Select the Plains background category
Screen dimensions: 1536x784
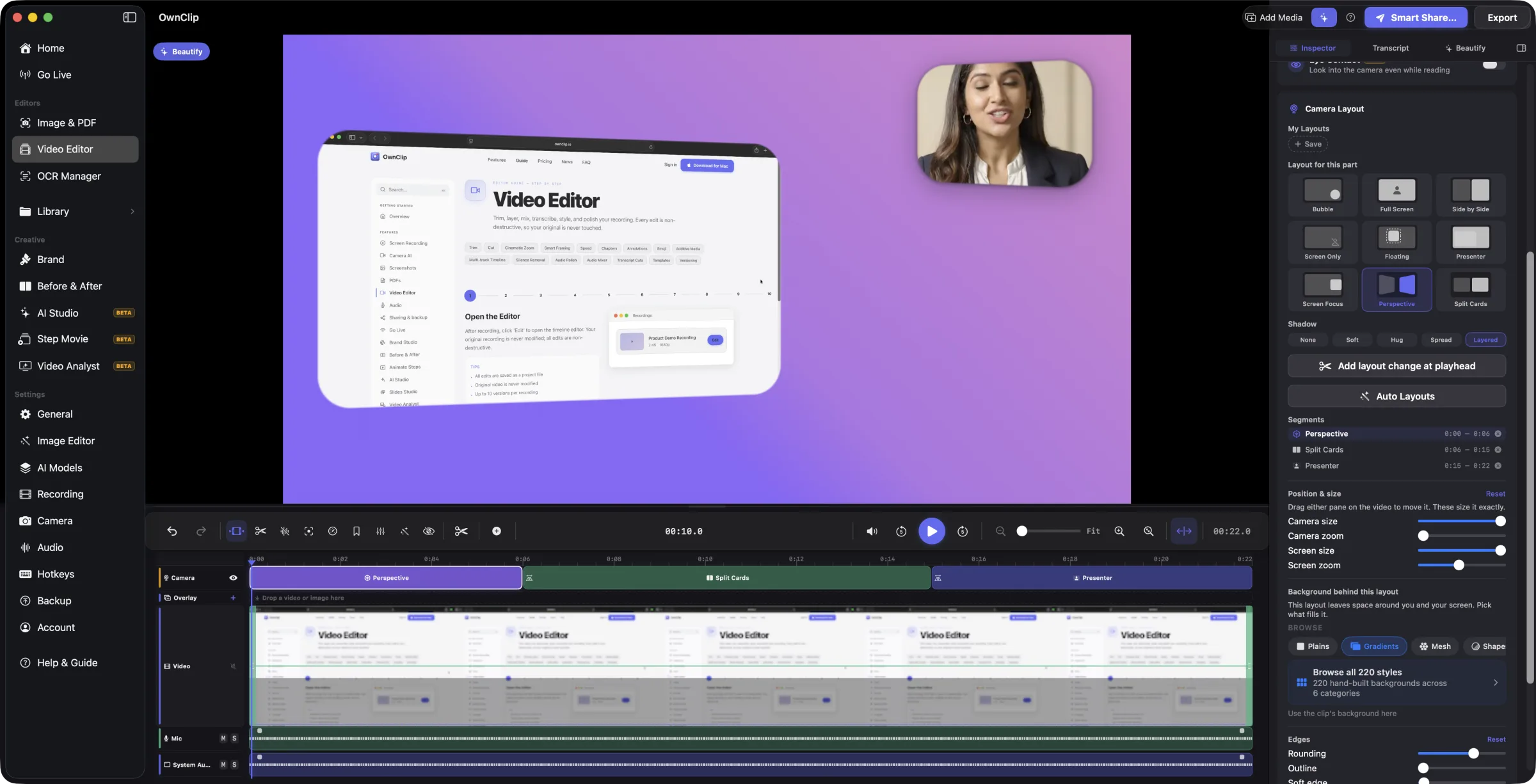tap(1312, 646)
